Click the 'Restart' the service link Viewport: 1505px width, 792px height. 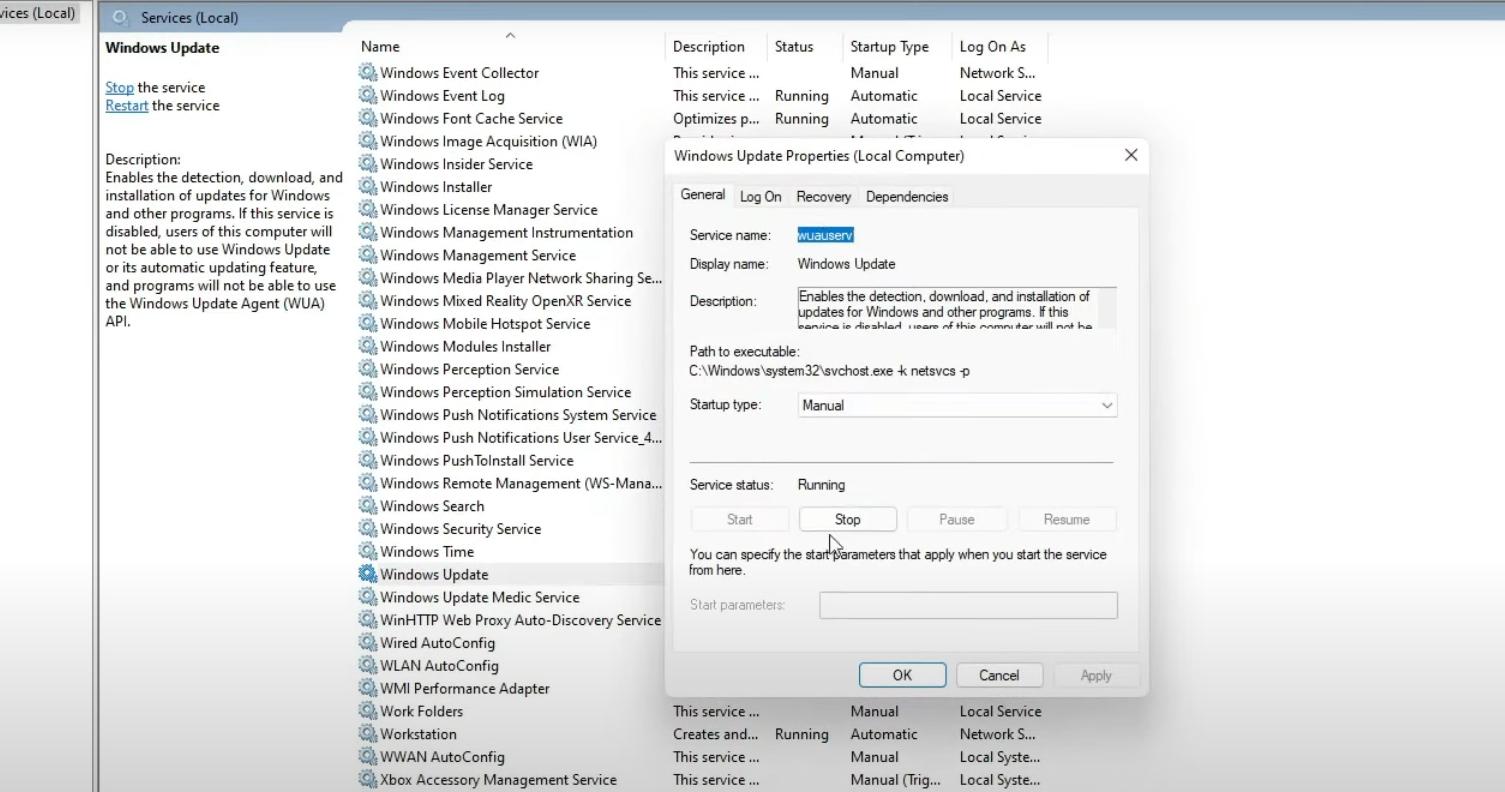point(127,106)
